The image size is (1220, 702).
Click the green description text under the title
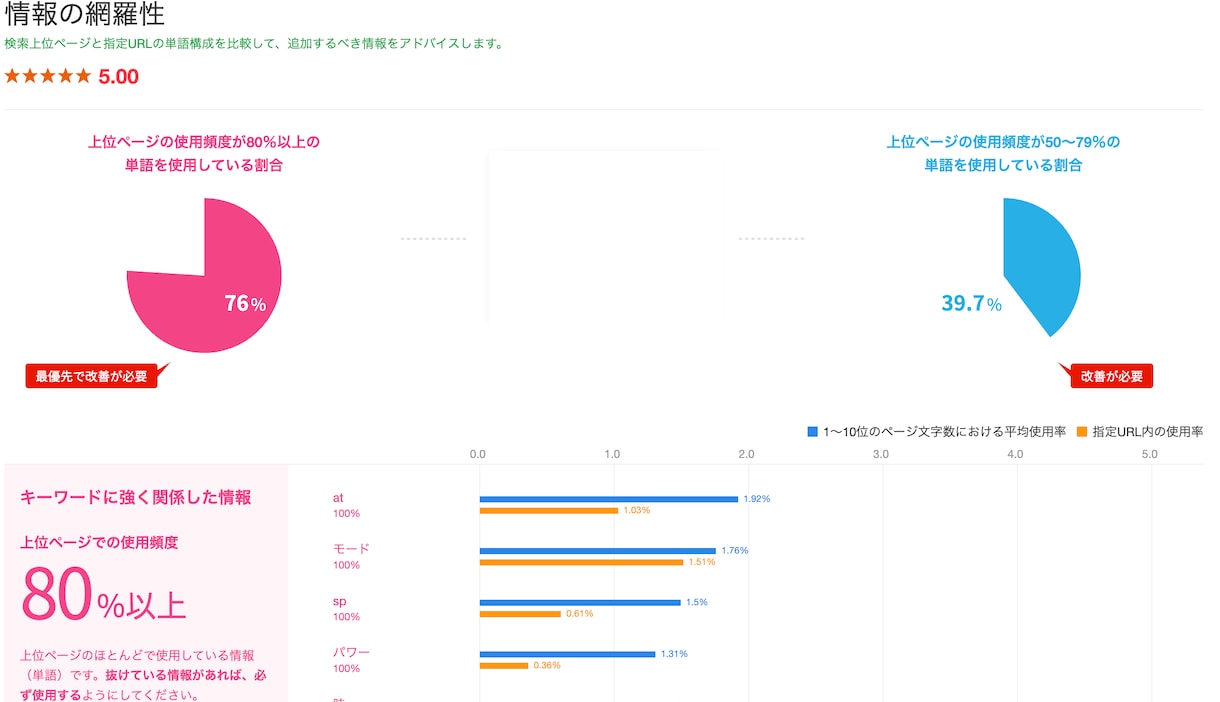point(255,44)
